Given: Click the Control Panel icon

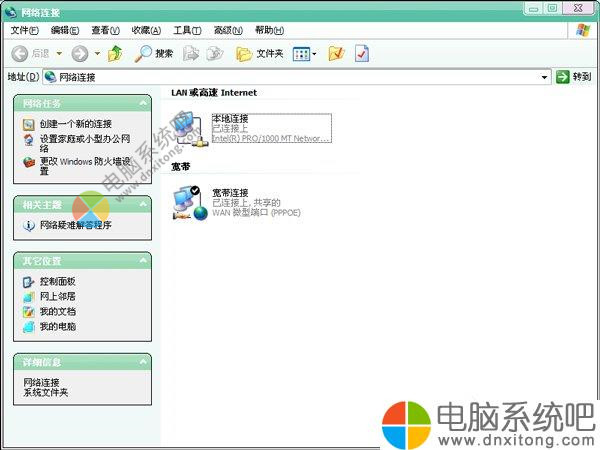Looking at the screenshot, I should [x=29, y=282].
